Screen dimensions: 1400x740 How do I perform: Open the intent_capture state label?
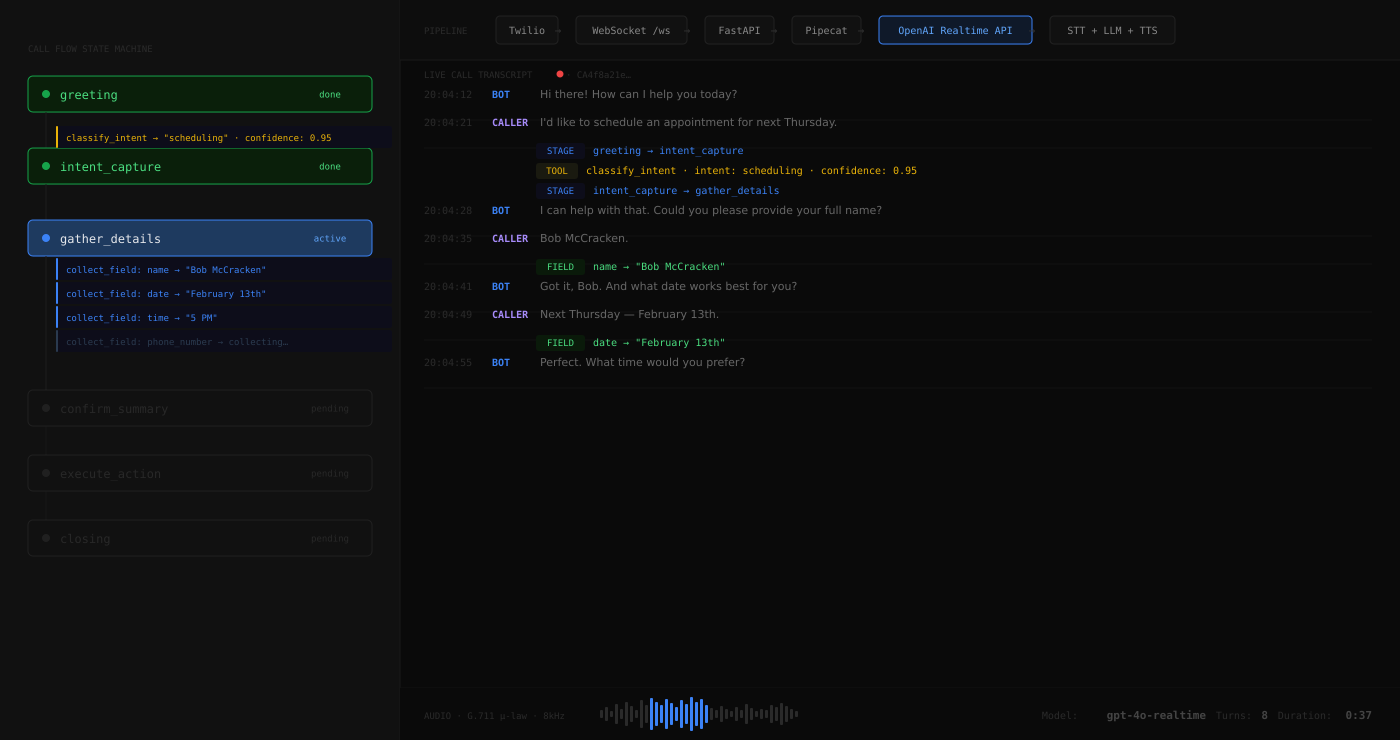click(x=110, y=167)
